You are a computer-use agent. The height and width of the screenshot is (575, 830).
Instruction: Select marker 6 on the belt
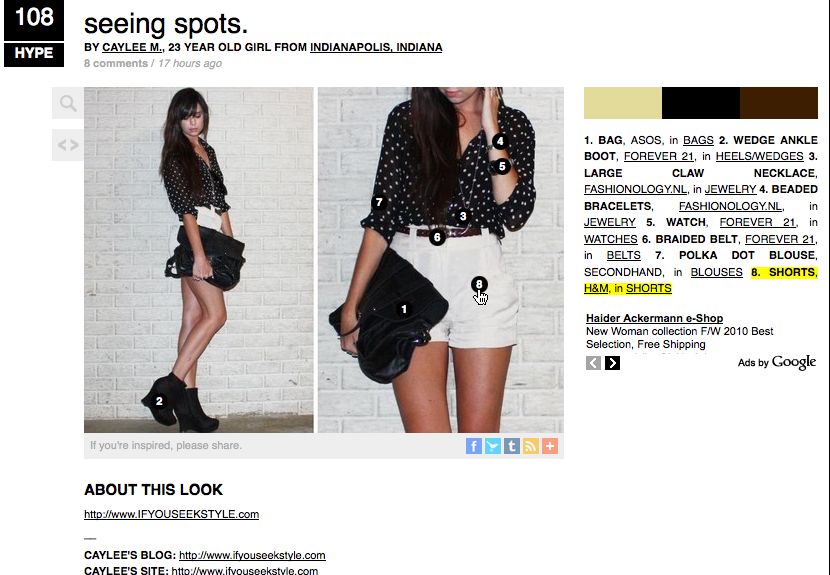click(437, 237)
